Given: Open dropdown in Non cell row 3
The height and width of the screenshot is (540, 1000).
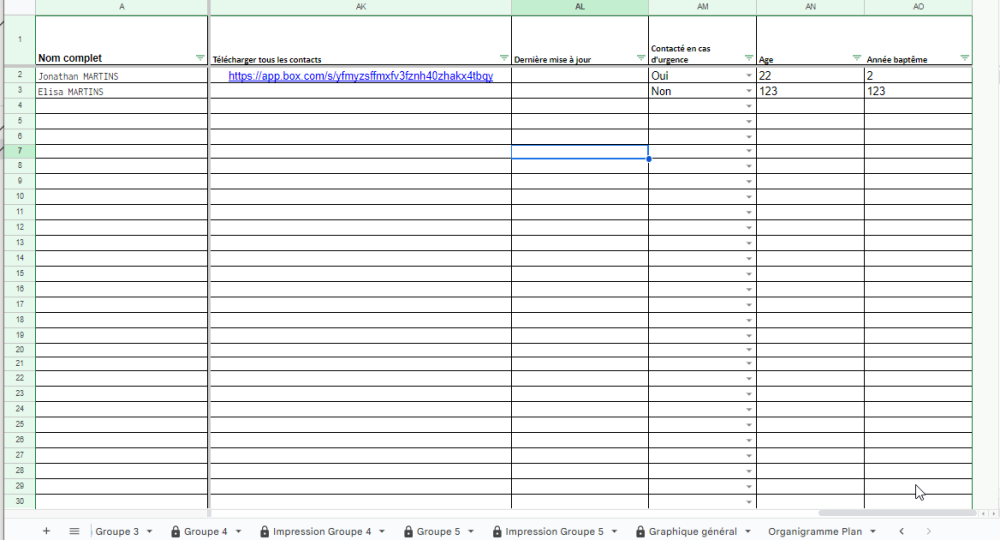Looking at the screenshot, I should 749,91.
